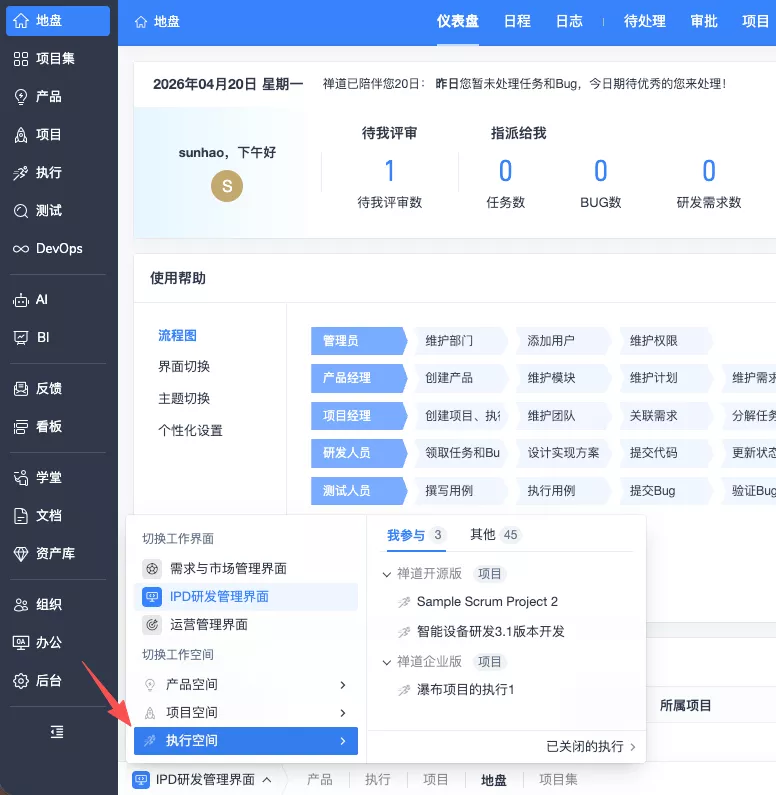Open 项目 tab in bottom bar

pyautogui.click(x=435, y=780)
